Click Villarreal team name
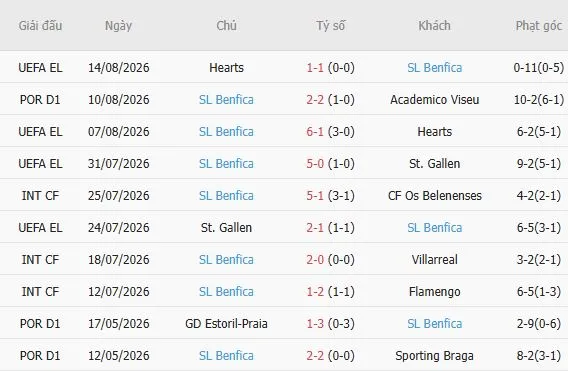568x371 pixels. (434, 259)
